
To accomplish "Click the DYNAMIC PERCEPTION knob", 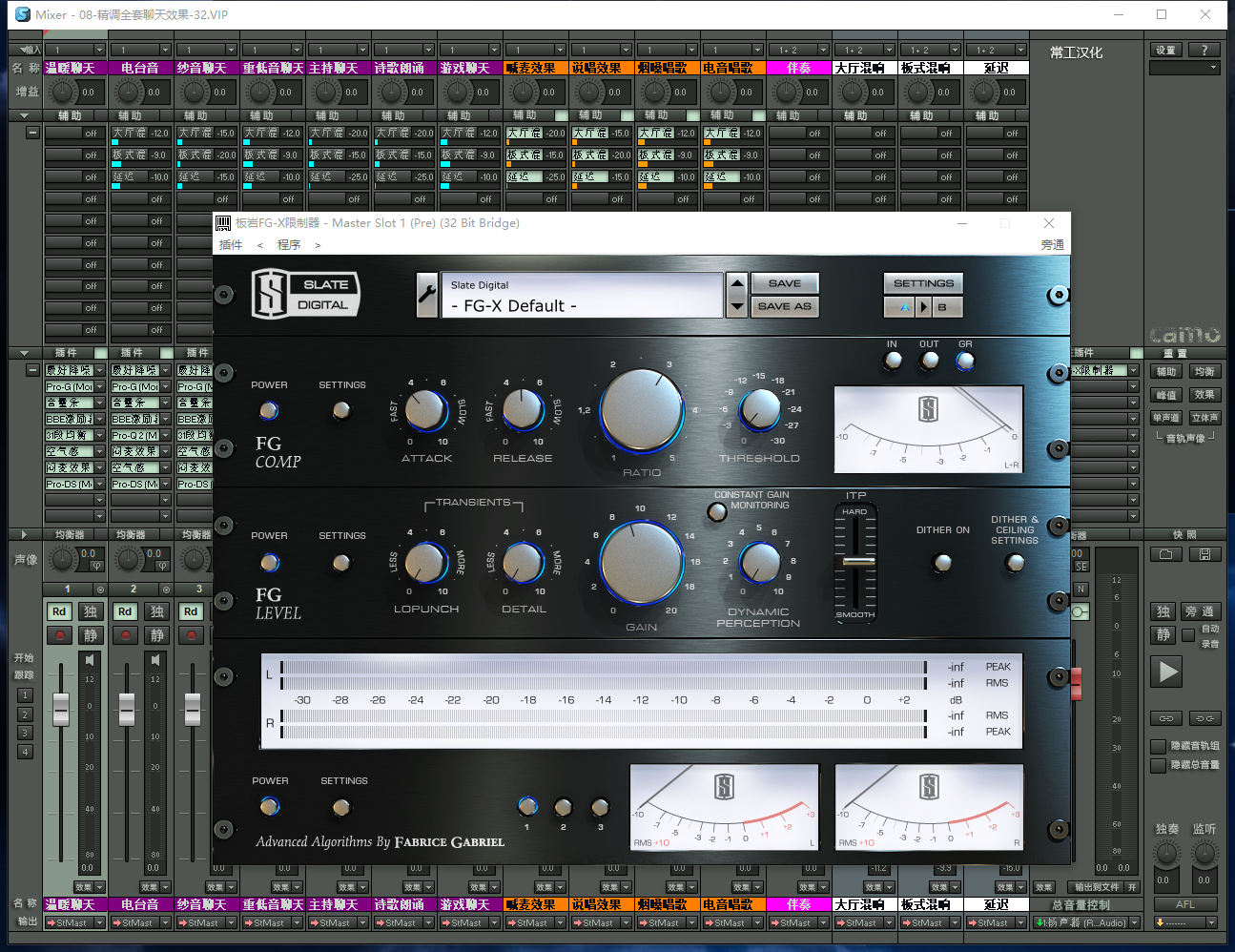I will tap(760, 563).
